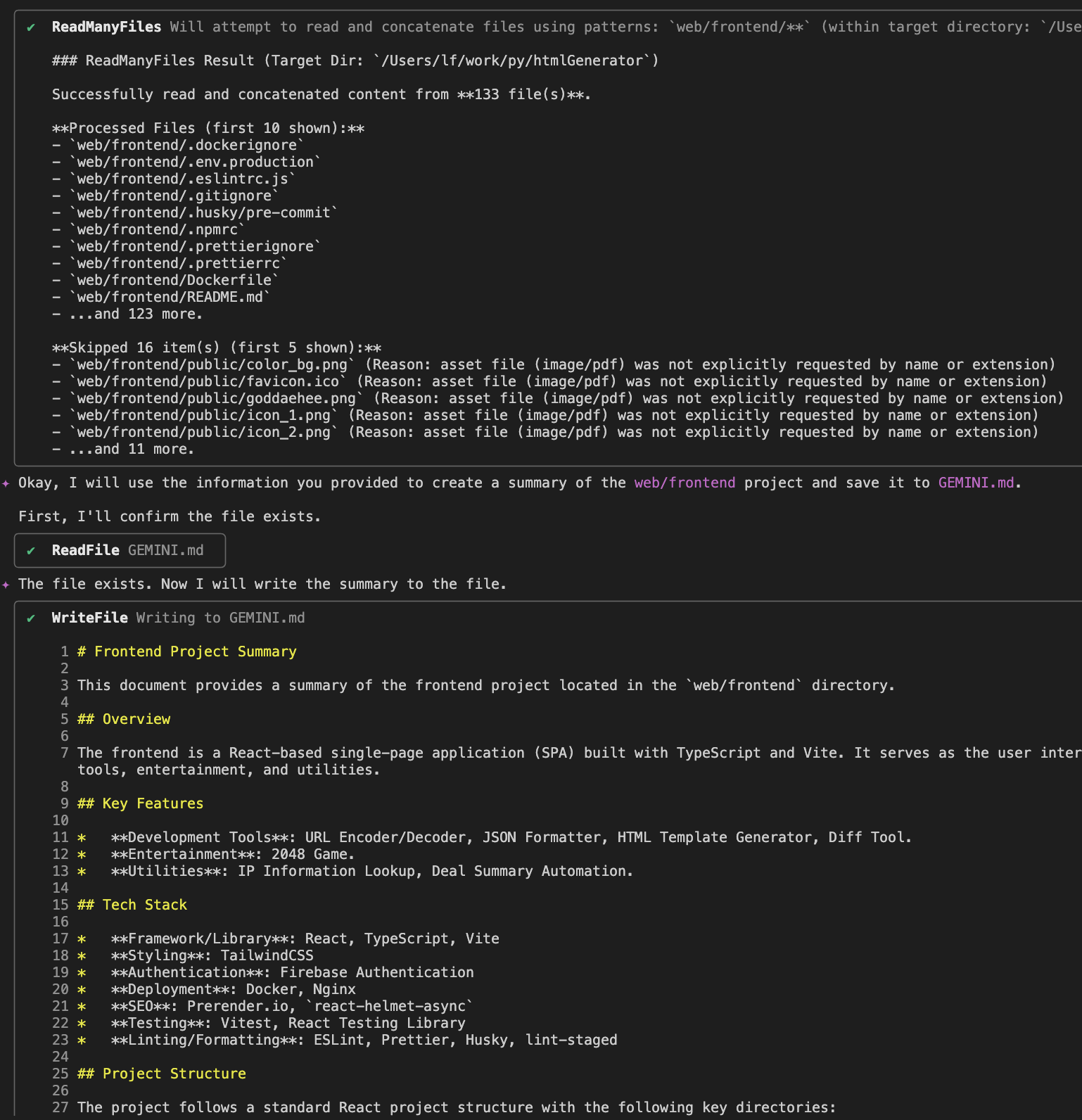Image resolution: width=1082 pixels, height=1120 pixels.
Task: Click the **Development Tools** line 11
Action: click(495, 837)
